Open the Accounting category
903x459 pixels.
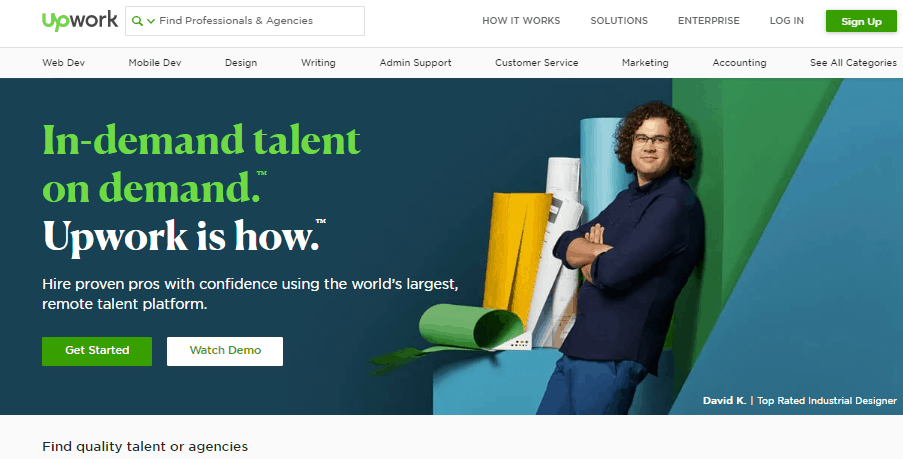coord(739,63)
